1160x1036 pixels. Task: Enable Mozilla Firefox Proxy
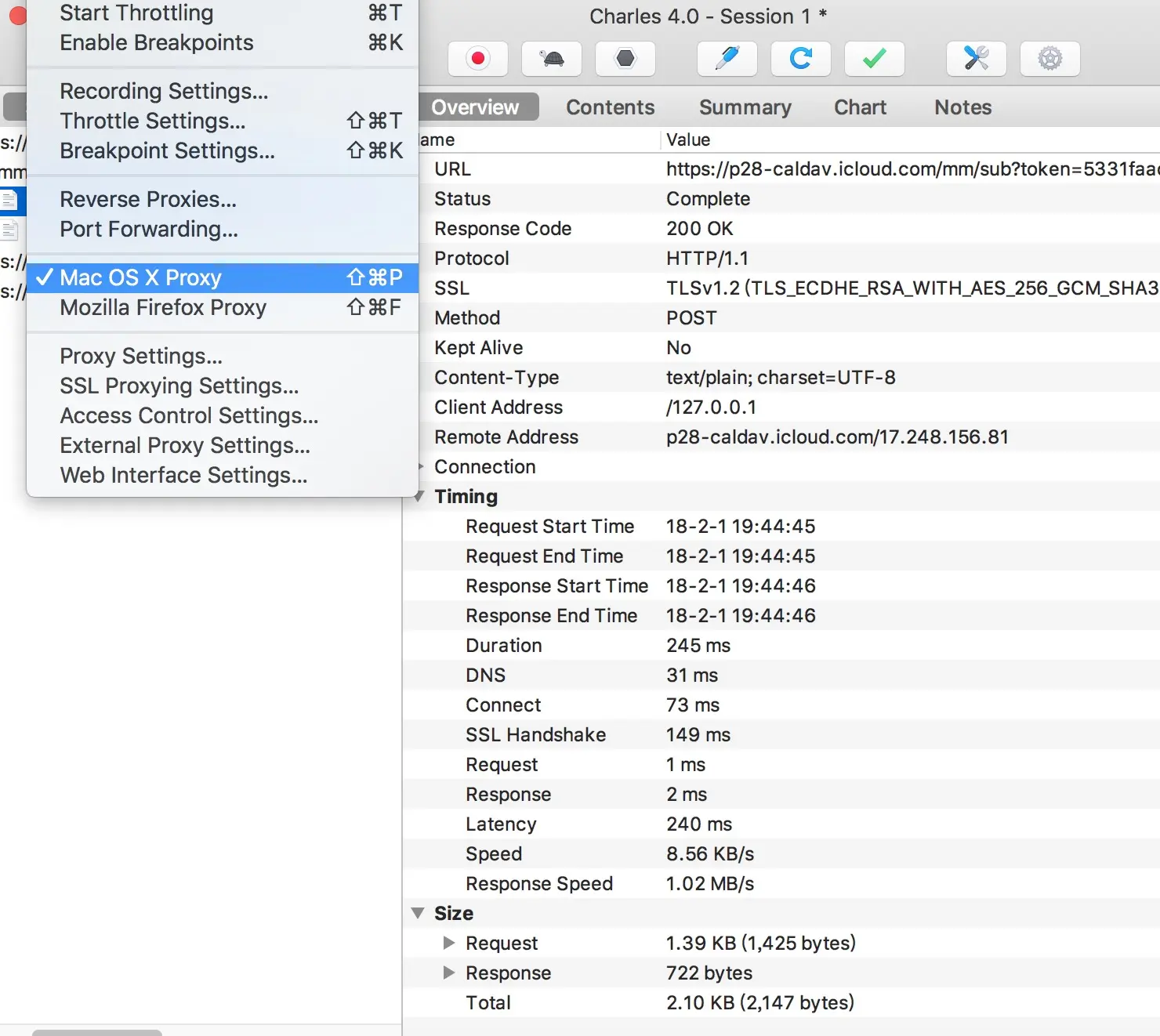pyautogui.click(x=223, y=307)
